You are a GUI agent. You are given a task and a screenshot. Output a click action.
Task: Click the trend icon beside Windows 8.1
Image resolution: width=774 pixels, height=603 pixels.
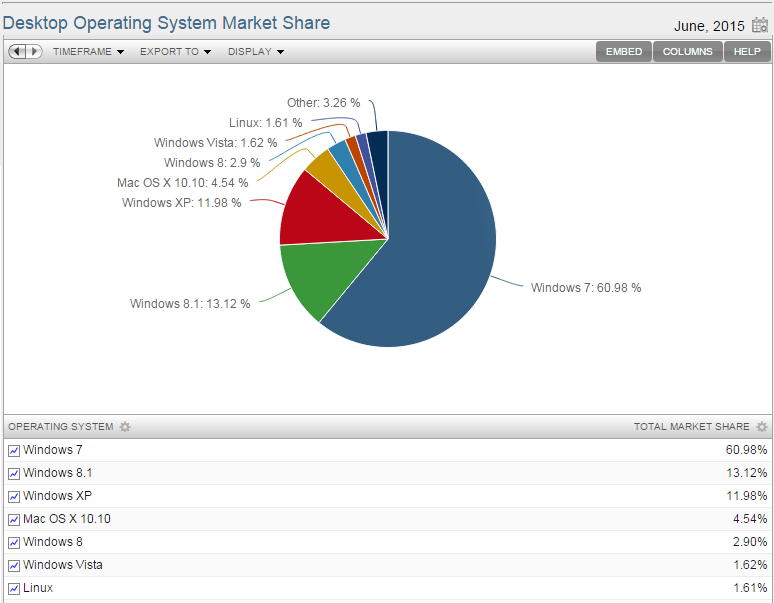pyautogui.click(x=14, y=474)
